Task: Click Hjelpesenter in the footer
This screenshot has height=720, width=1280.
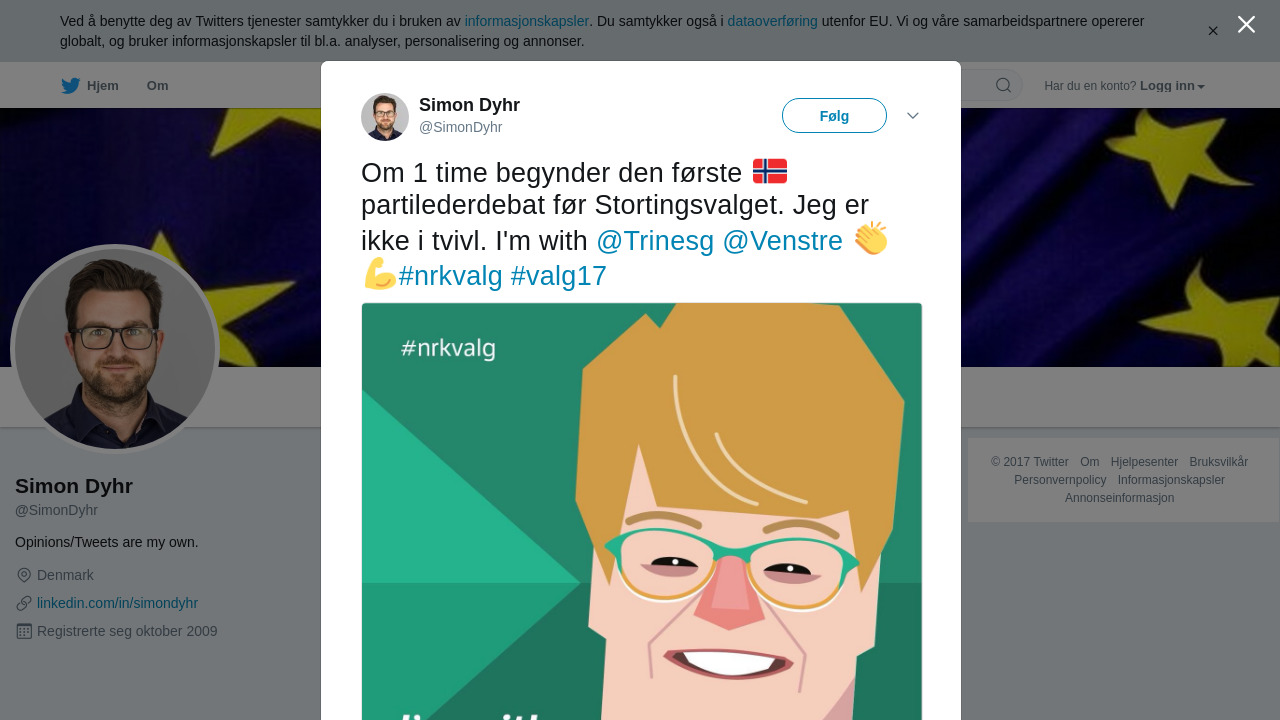Action: click(x=1144, y=462)
